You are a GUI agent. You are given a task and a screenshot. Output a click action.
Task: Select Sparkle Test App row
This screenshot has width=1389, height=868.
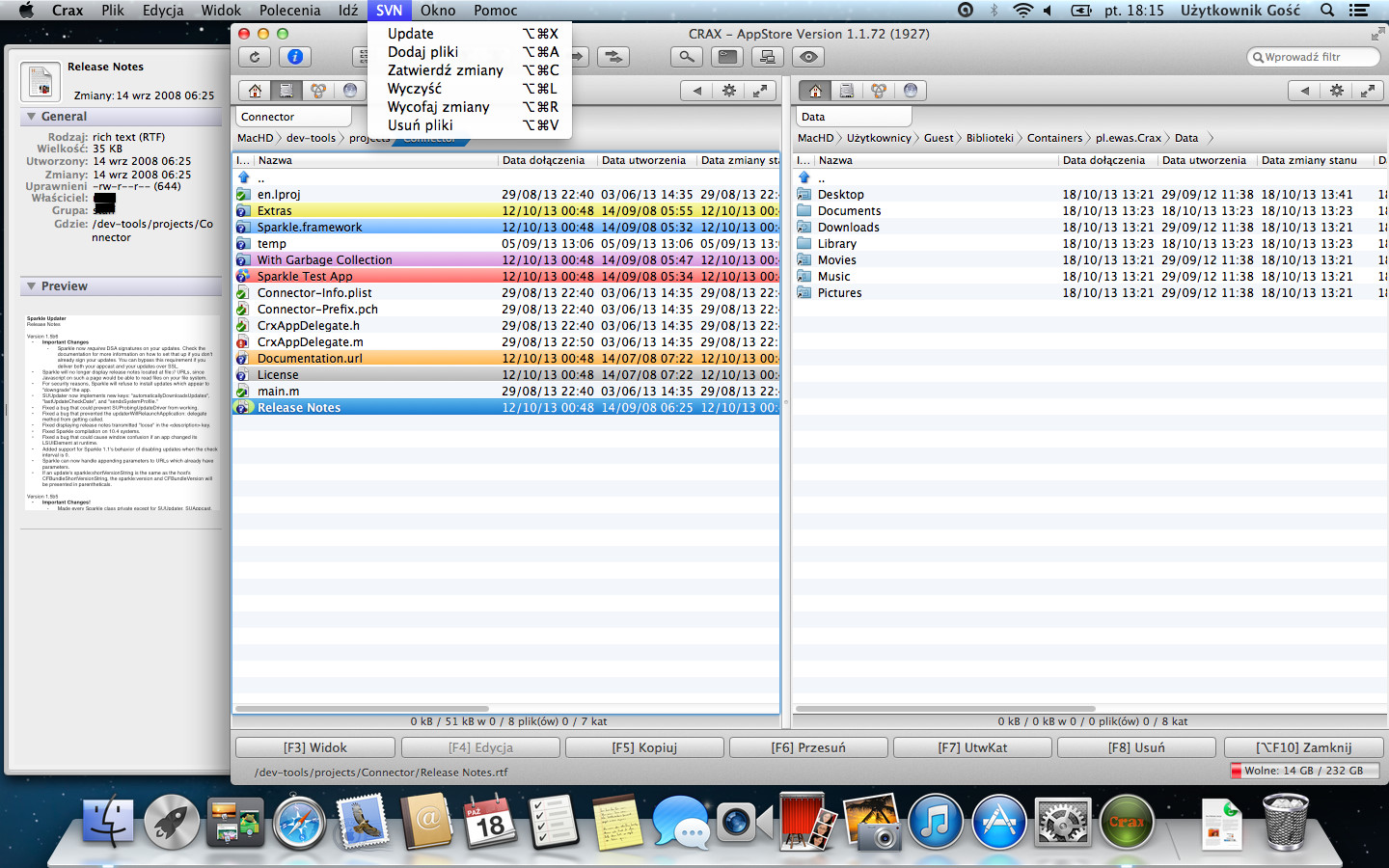click(505, 277)
